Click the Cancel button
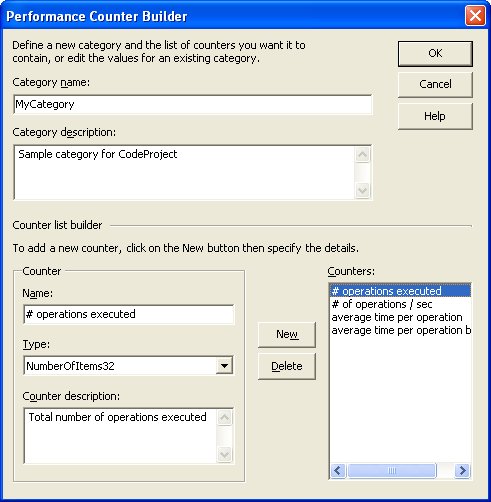Screen dimensions: 491x502 [435, 84]
